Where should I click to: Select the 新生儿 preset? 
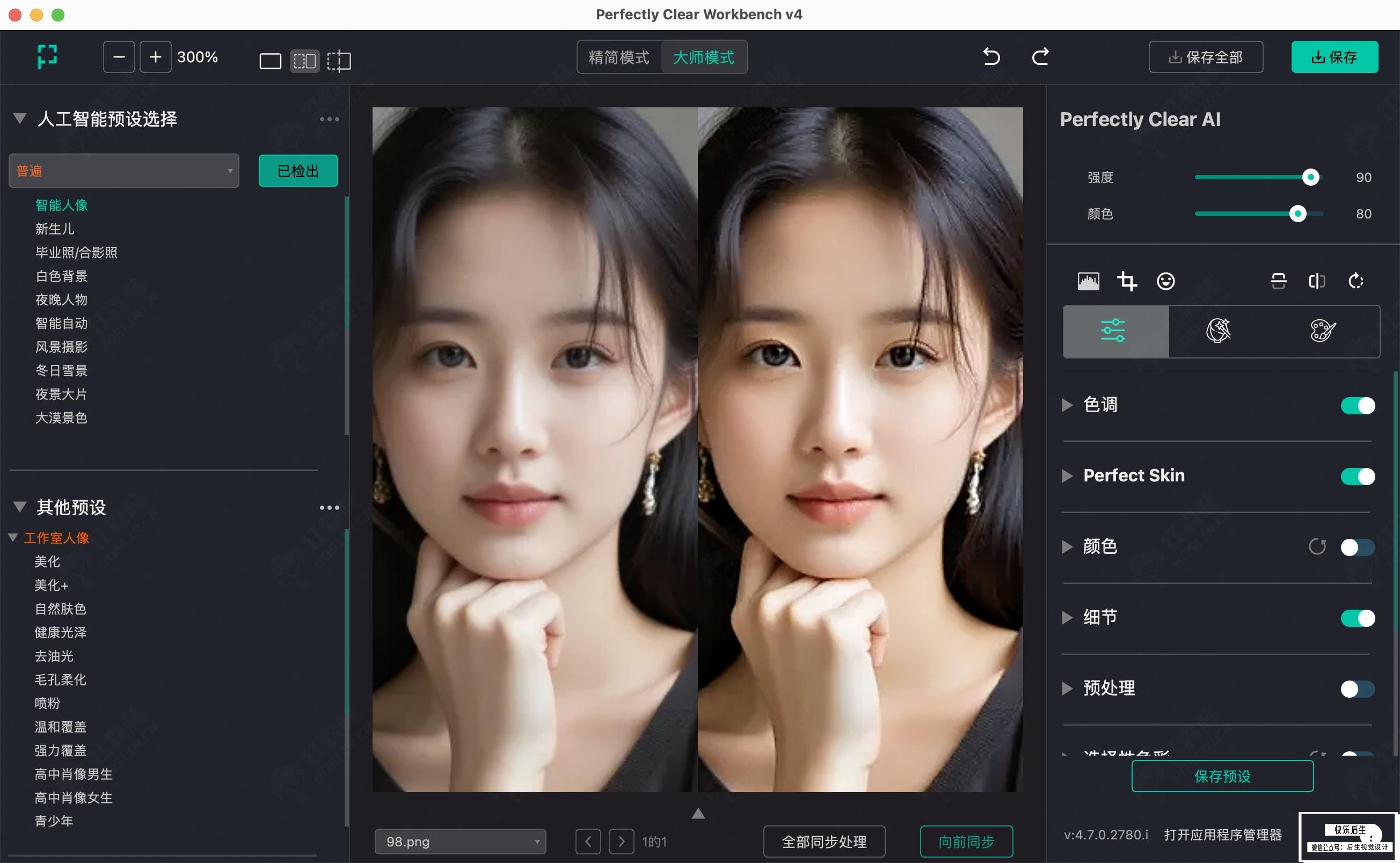(x=55, y=229)
